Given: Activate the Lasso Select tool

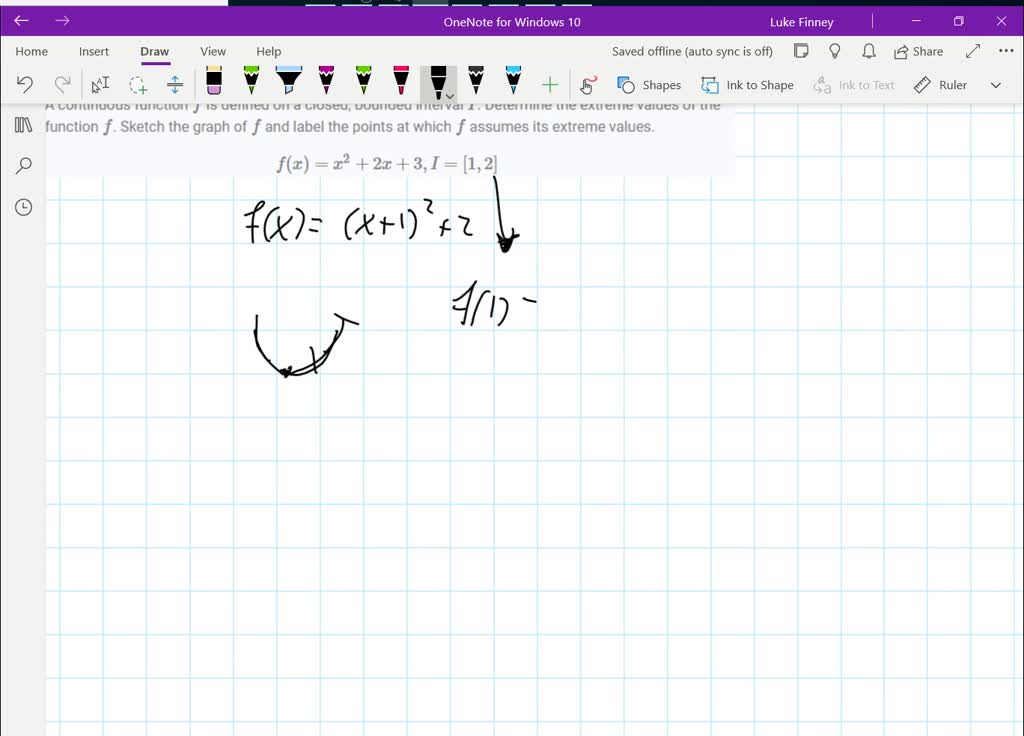Looking at the screenshot, I should [138, 84].
